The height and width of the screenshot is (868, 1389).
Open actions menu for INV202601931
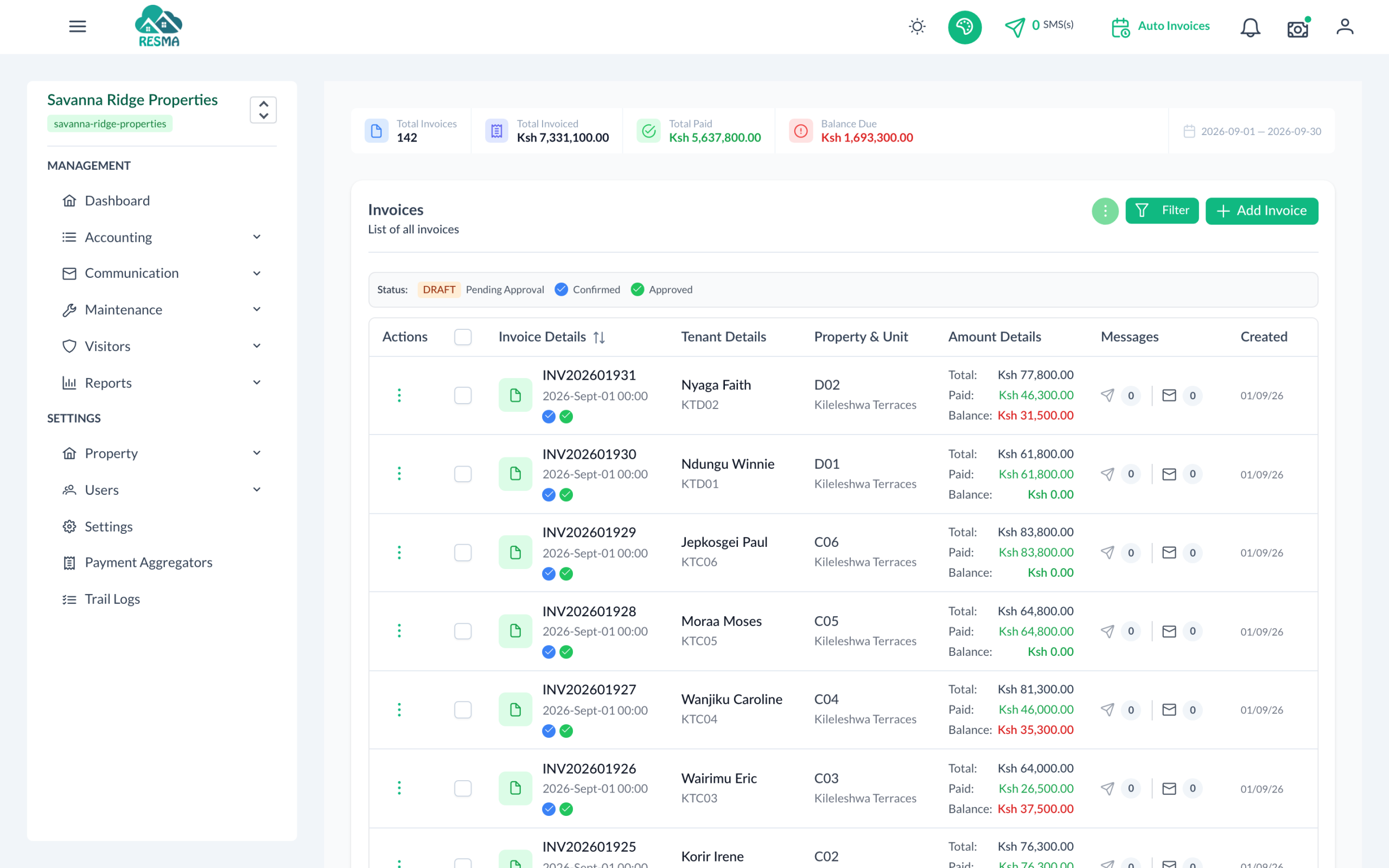399,395
